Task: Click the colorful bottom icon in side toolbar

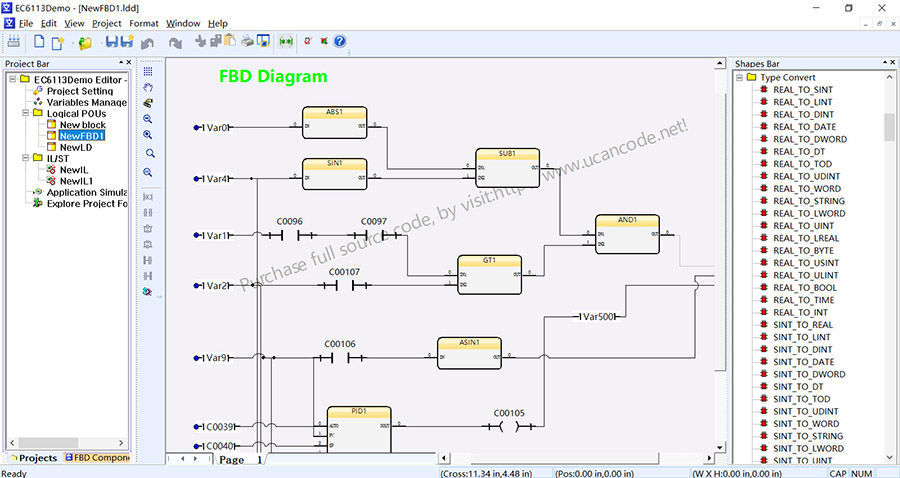Action: pos(148,292)
